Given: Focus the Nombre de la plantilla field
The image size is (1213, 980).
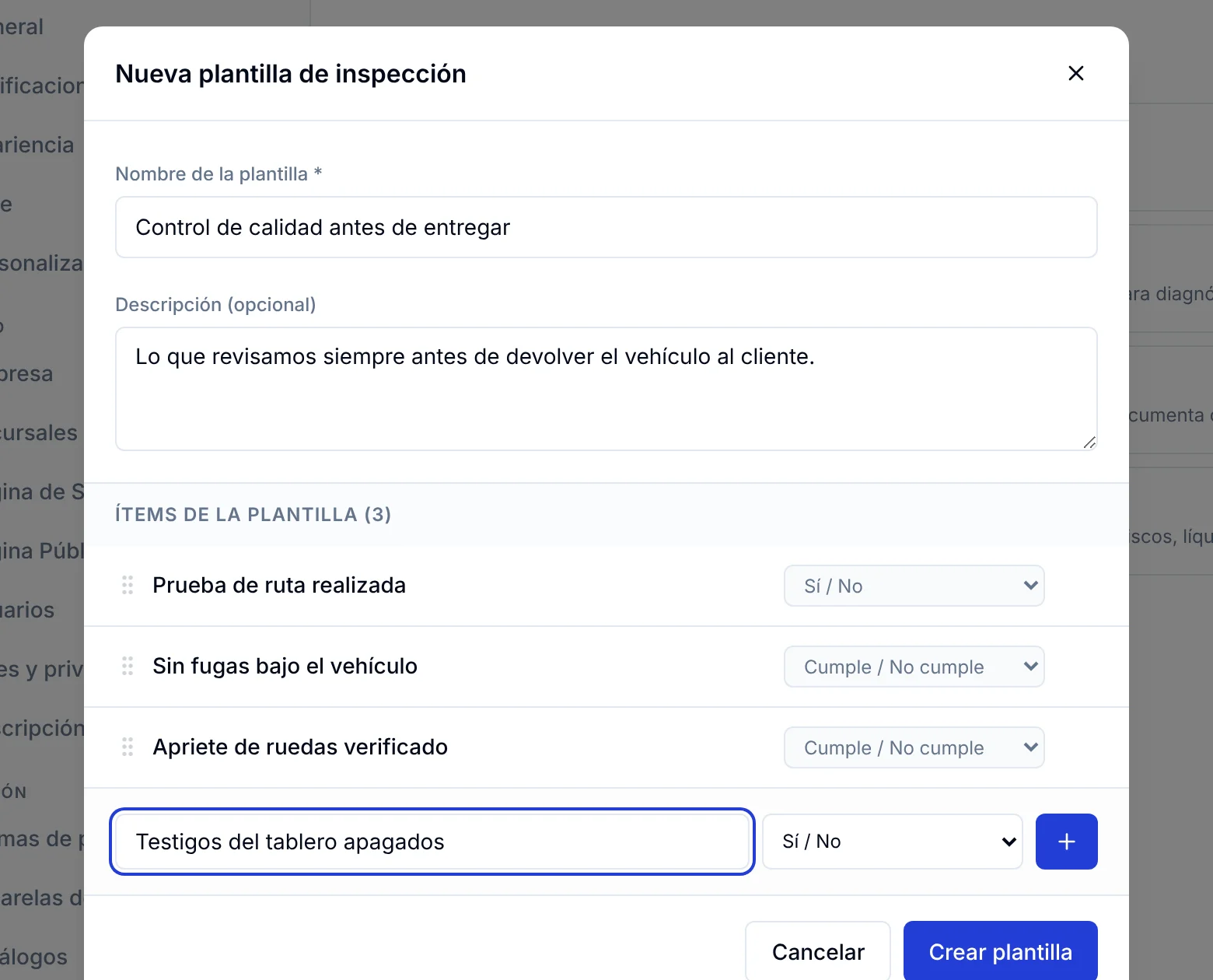Looking at the screenshot, I should (x=606, y=227).
